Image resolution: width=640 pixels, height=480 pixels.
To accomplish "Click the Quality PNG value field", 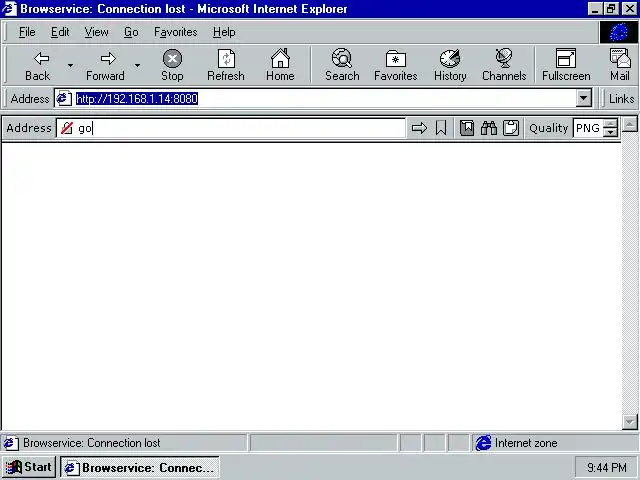I will tap(588, 128).
